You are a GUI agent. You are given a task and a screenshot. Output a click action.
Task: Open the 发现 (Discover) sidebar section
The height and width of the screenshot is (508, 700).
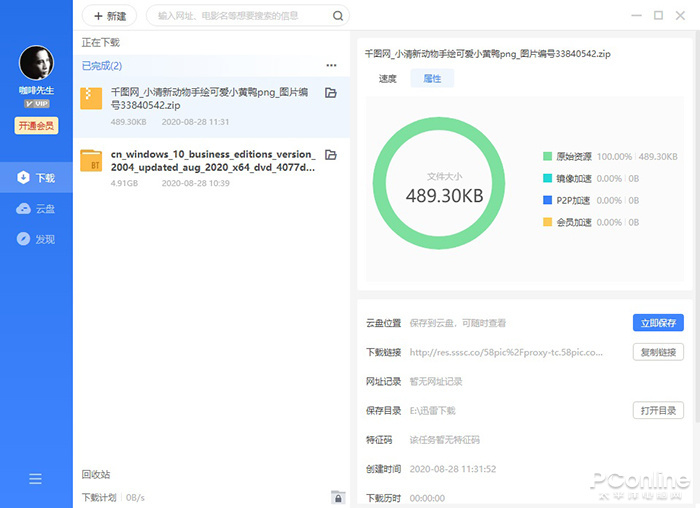(x=36, y=240)
